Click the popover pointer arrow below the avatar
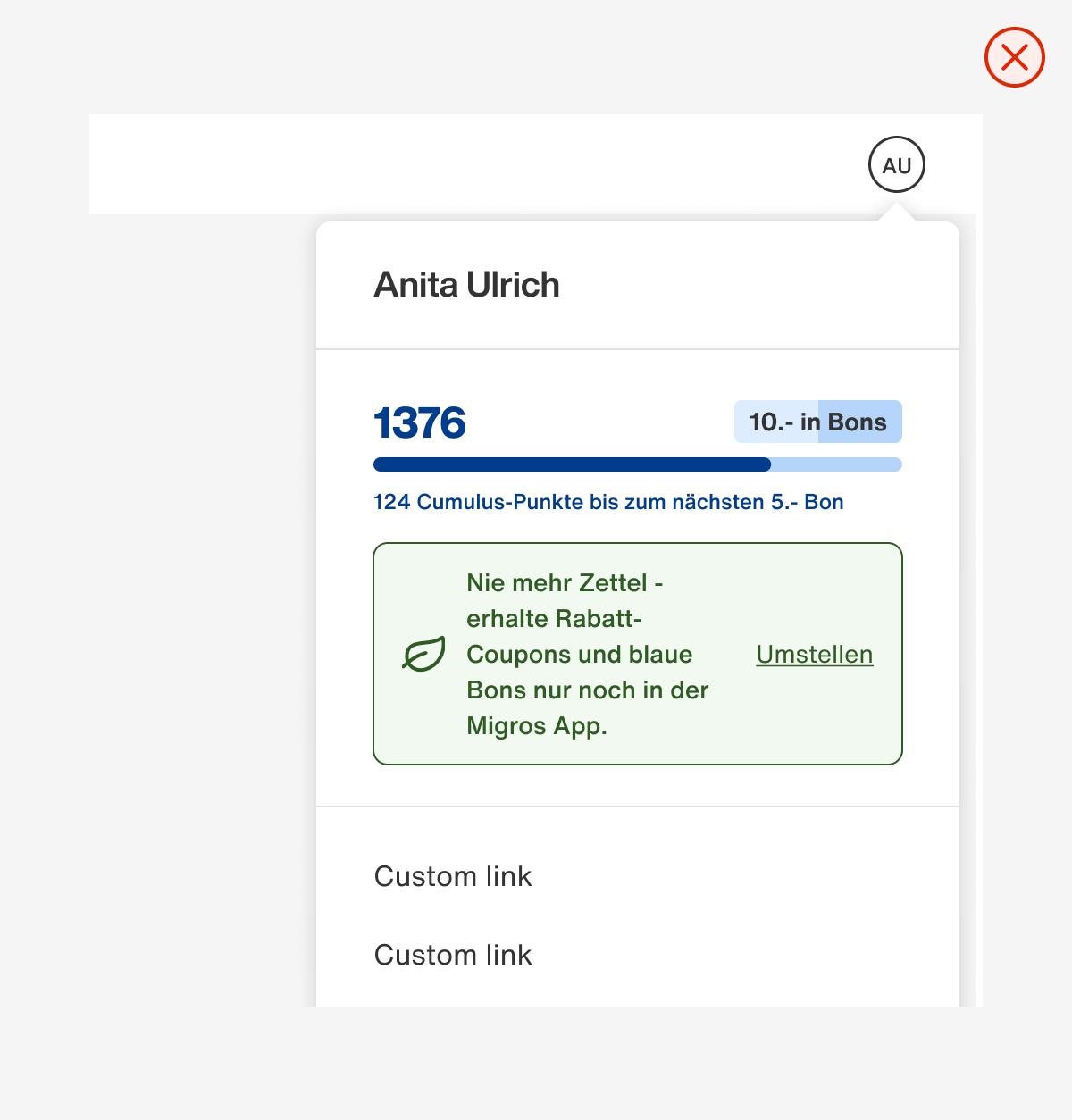Viewport: 1072px width, 1120px height. [x=897, y=213]
